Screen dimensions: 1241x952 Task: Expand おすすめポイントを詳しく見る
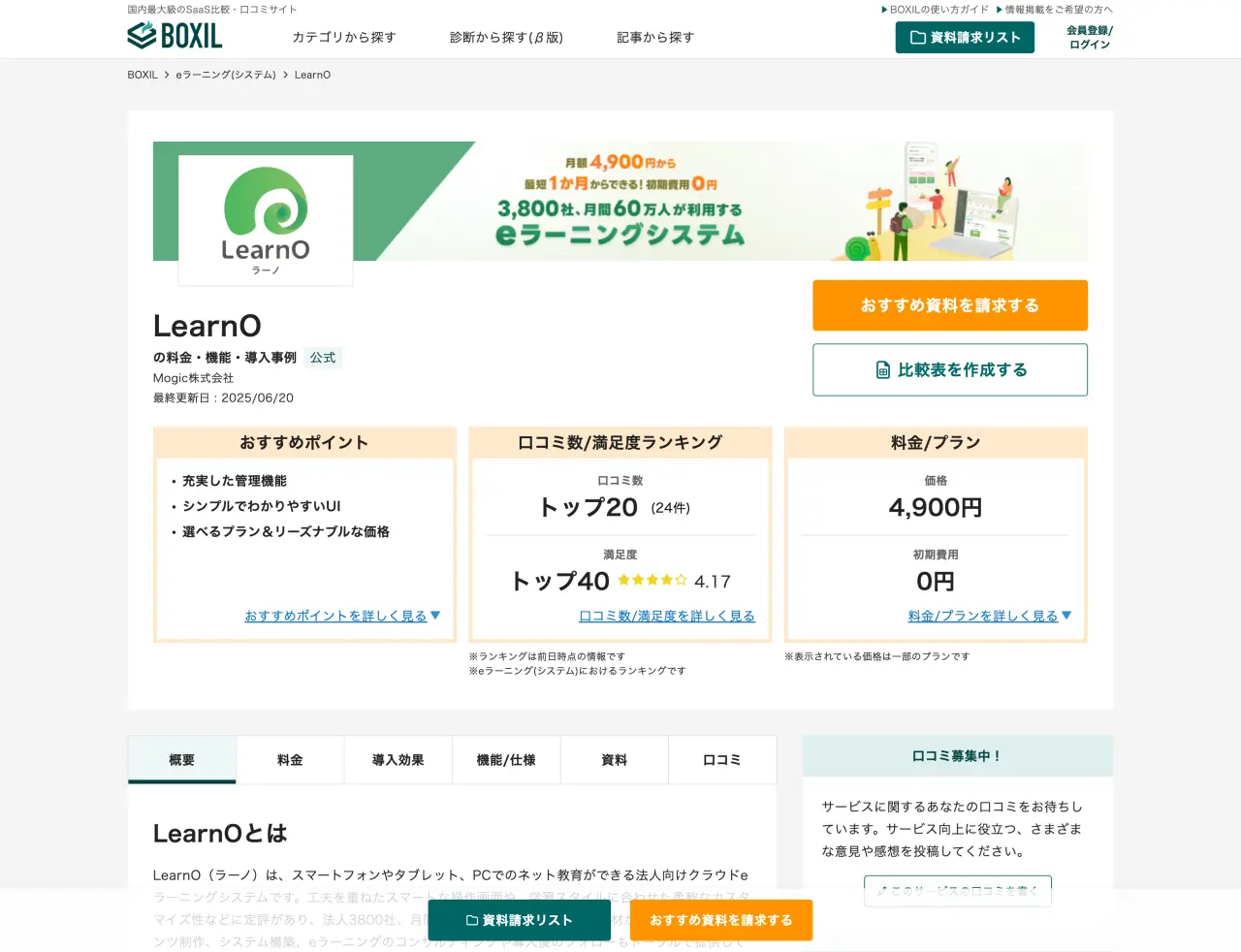[x=342, y=616]
